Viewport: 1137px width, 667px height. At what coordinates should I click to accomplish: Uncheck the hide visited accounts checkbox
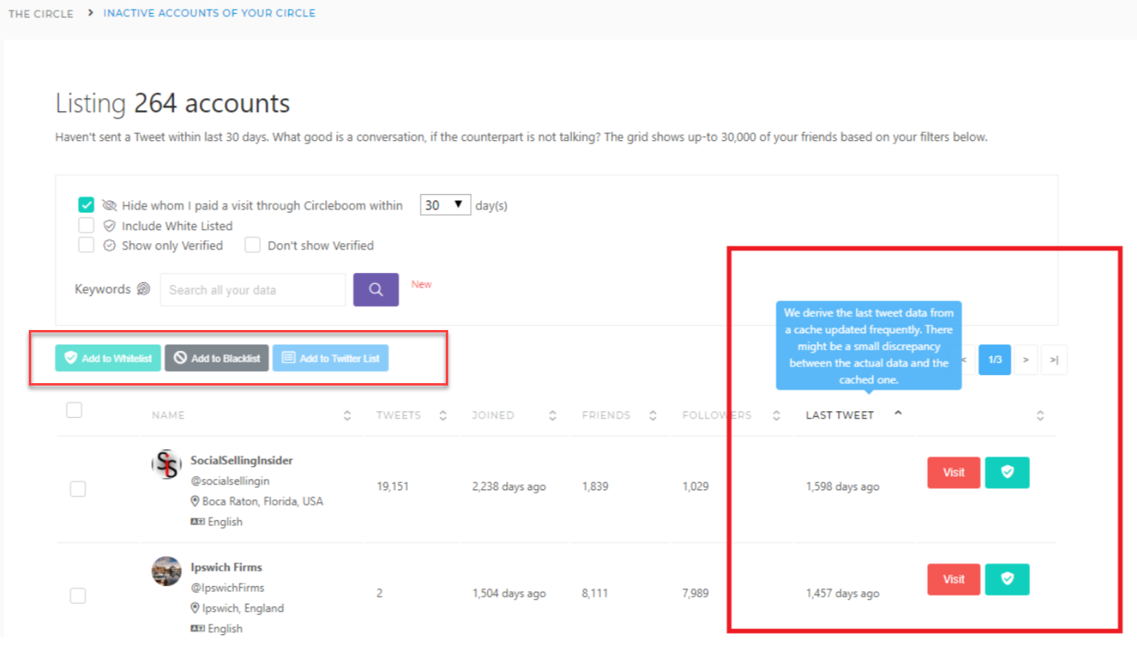(x=86, y=204)
